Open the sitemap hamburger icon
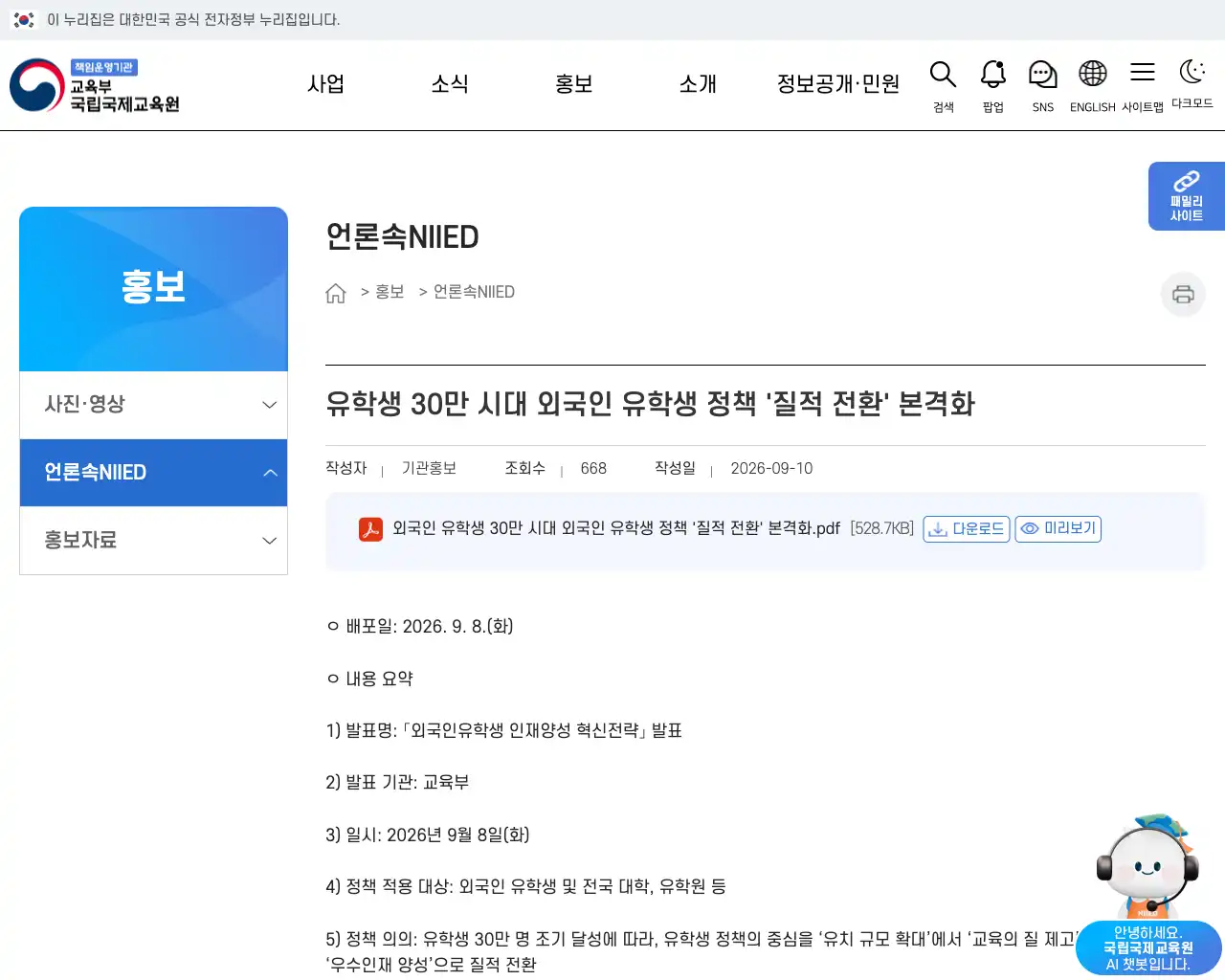This screenshot has width=1225, height=980. (1142, 73)
